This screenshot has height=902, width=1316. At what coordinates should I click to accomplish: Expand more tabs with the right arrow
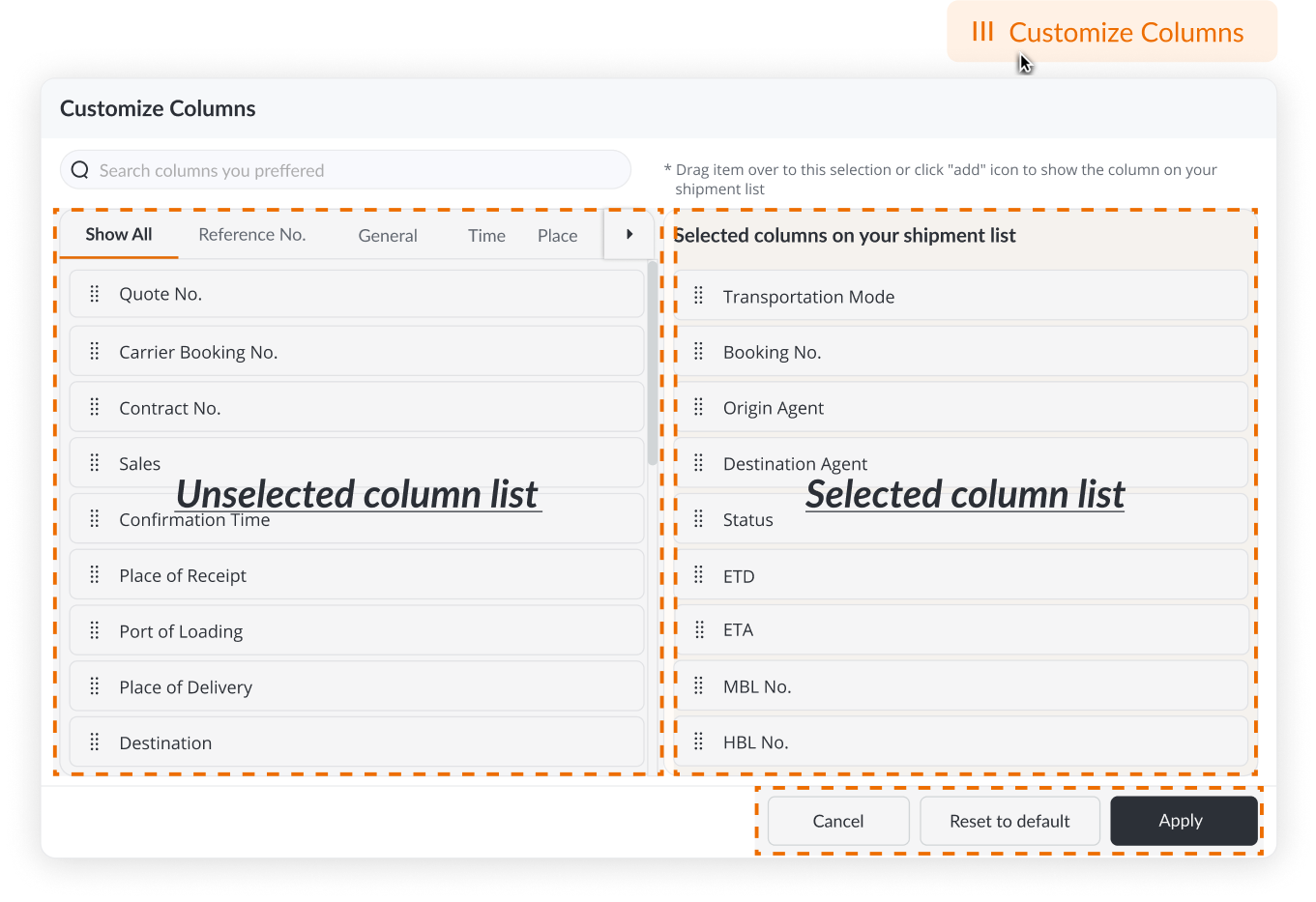(629, 235)
